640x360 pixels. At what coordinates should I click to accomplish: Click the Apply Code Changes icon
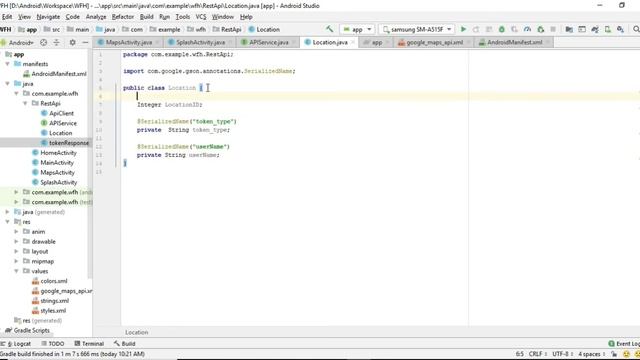[489, 29]
